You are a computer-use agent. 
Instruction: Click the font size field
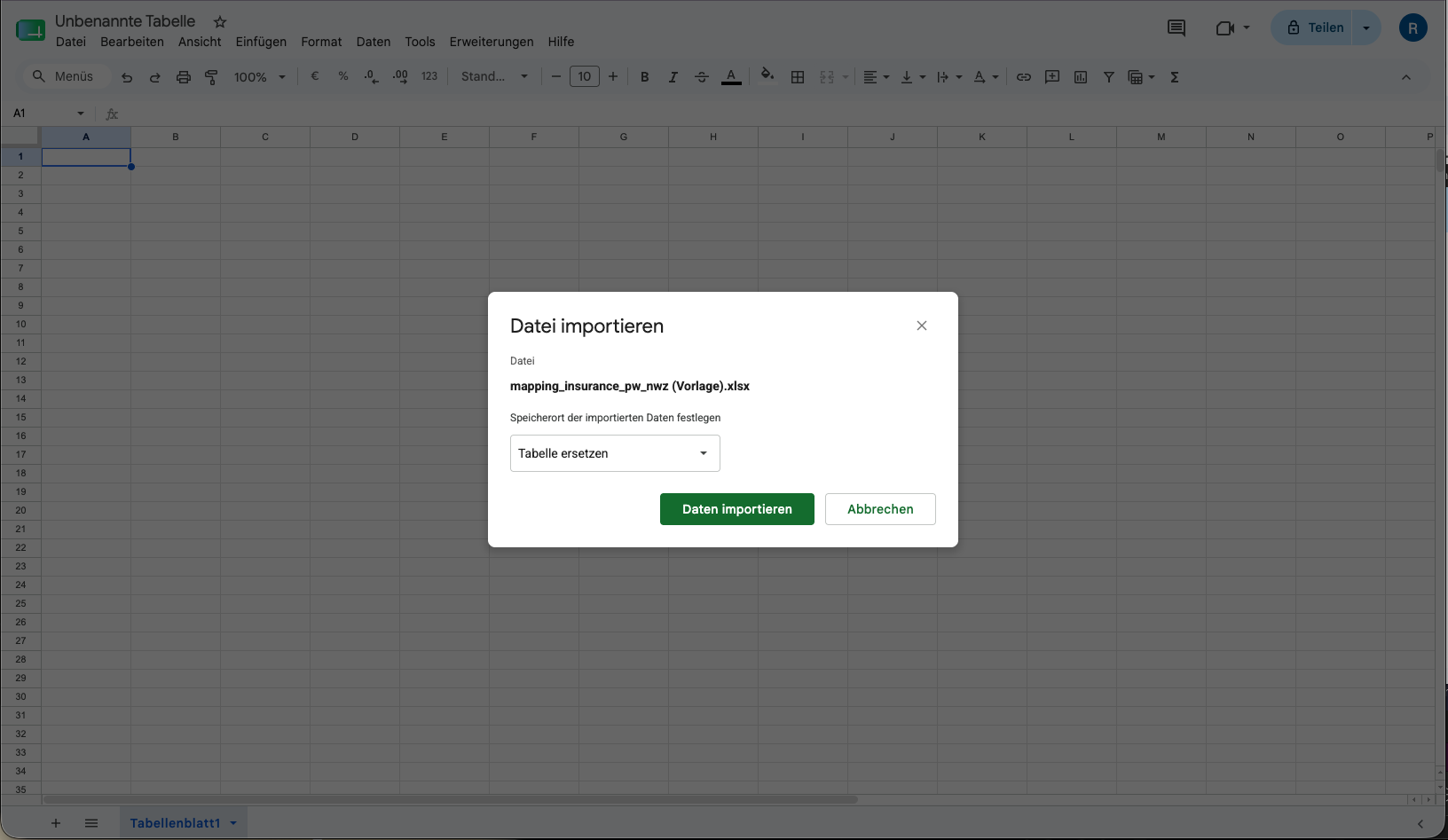(585, 76)
